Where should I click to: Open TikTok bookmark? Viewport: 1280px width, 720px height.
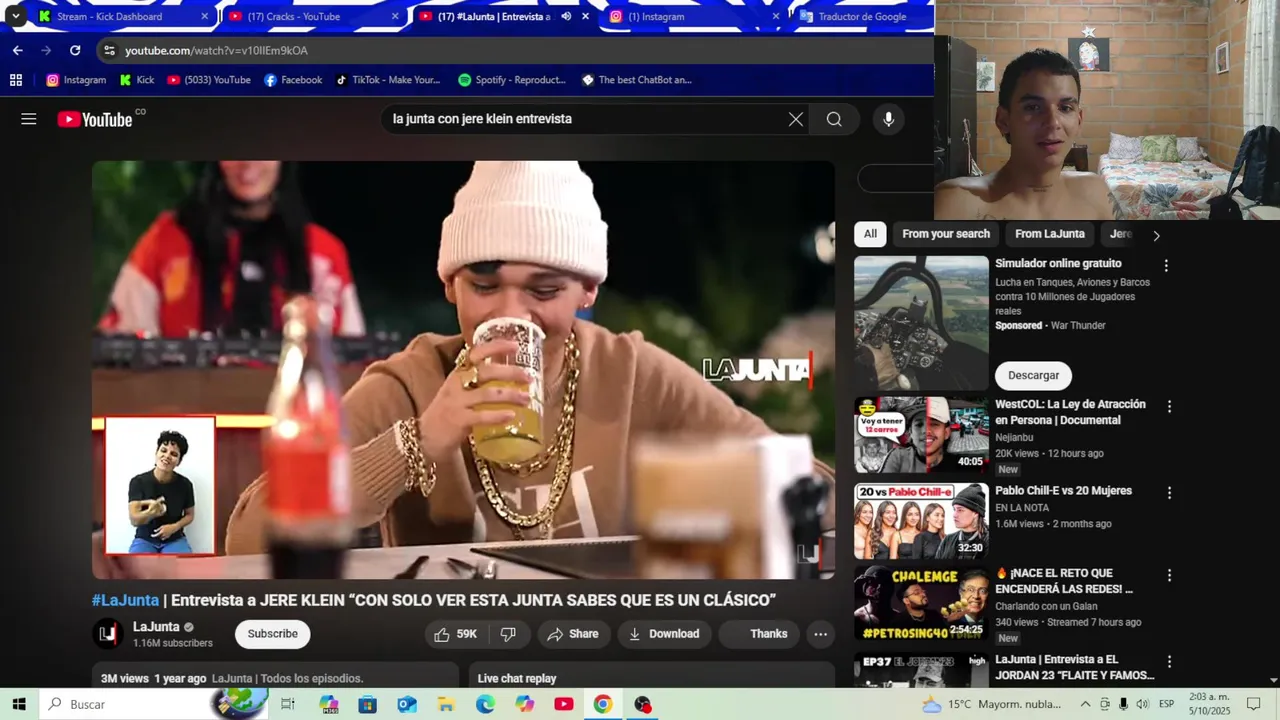pos(388,80)
